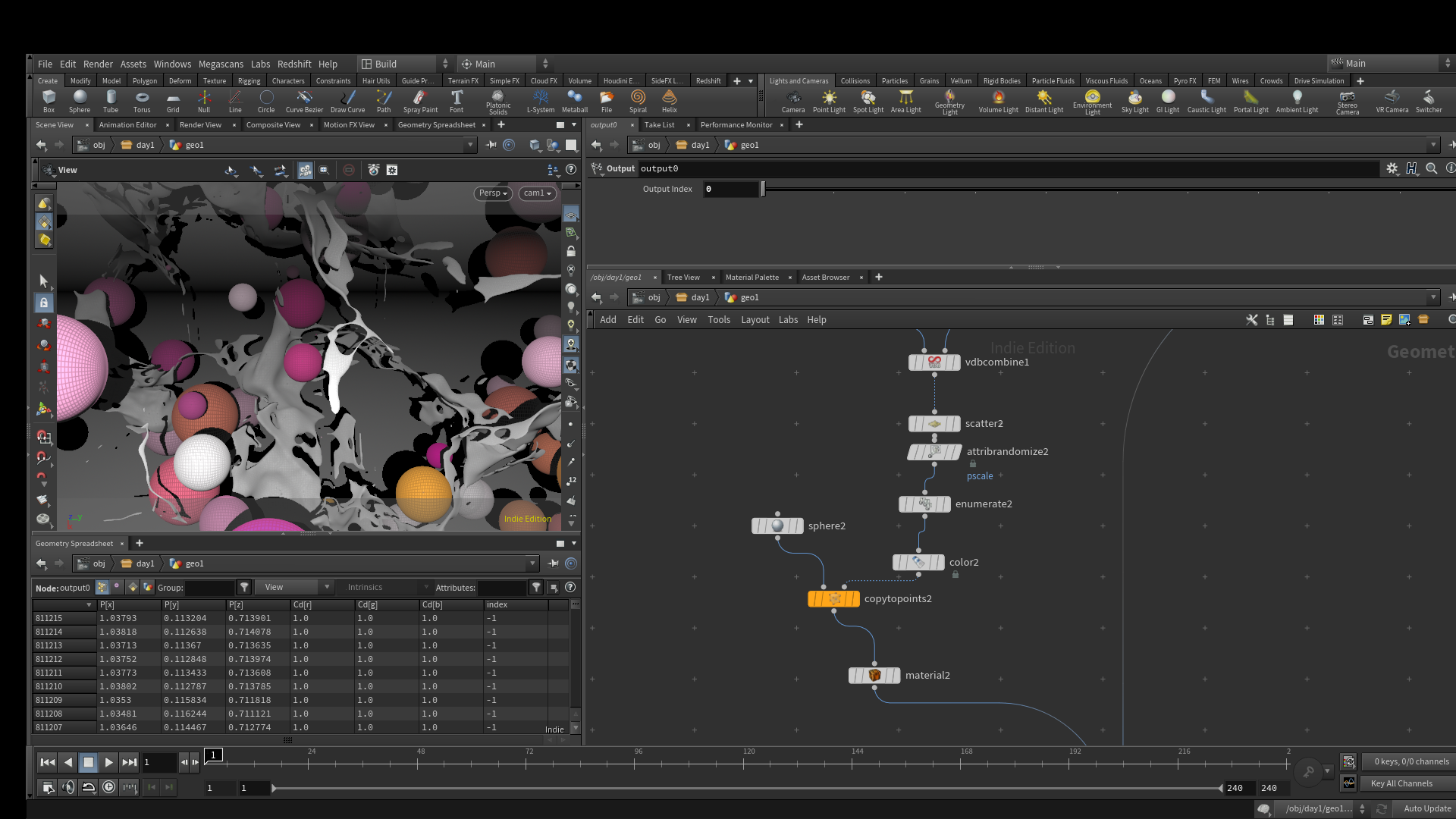Toggle vertices display in Geometry Spreadsheet
The image size is (1456, 819).
point(117,588)
